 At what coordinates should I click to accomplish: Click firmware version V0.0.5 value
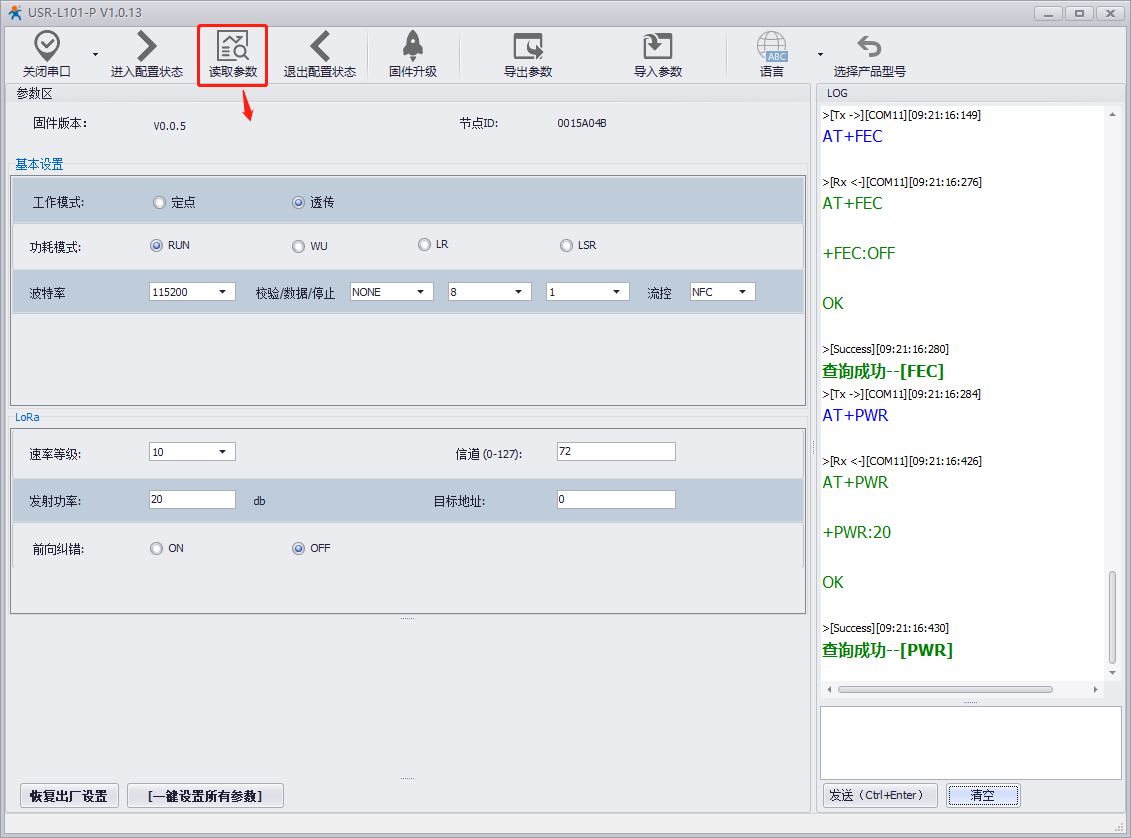click(170, 125)
